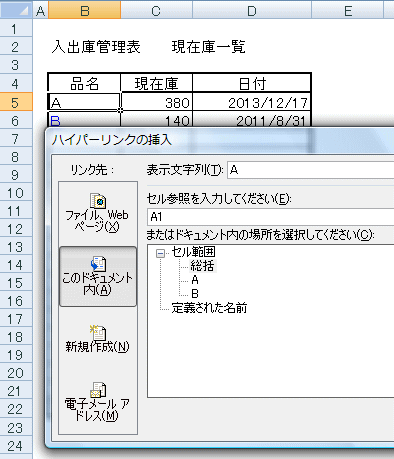Viewport: 394px width, 459px height.
Task: Collapse the セル範囲 tree node
Action: (160, 254)
